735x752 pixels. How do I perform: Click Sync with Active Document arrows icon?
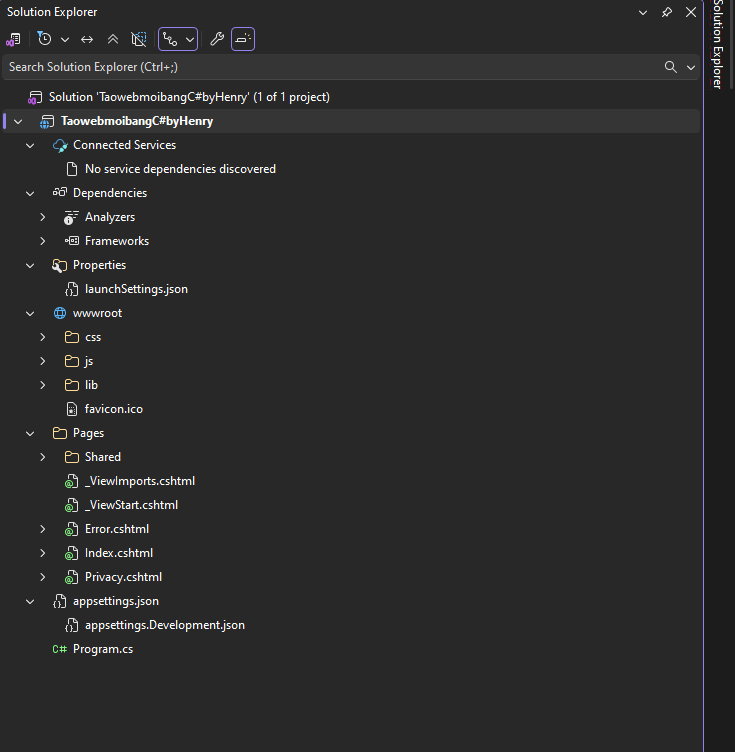coord(87,39)
